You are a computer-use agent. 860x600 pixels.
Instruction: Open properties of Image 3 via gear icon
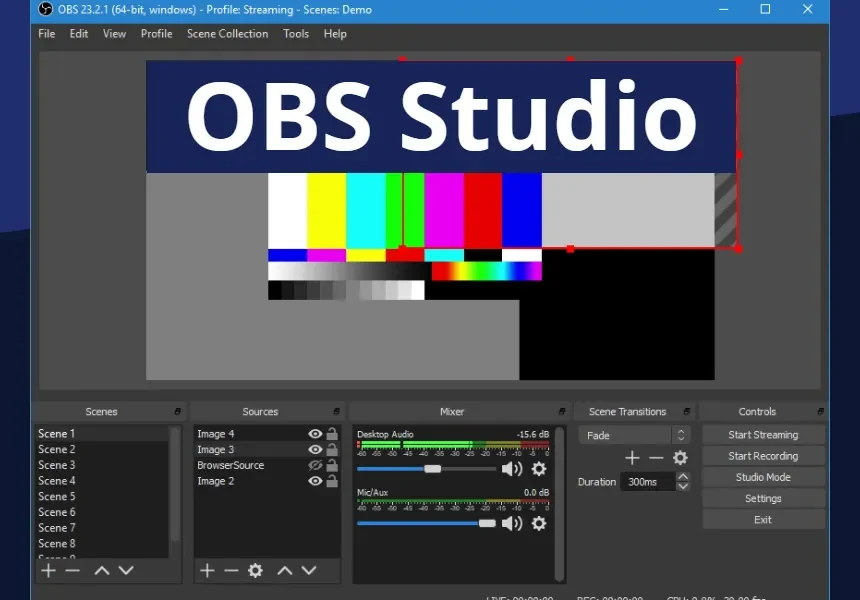coord(254,570)
